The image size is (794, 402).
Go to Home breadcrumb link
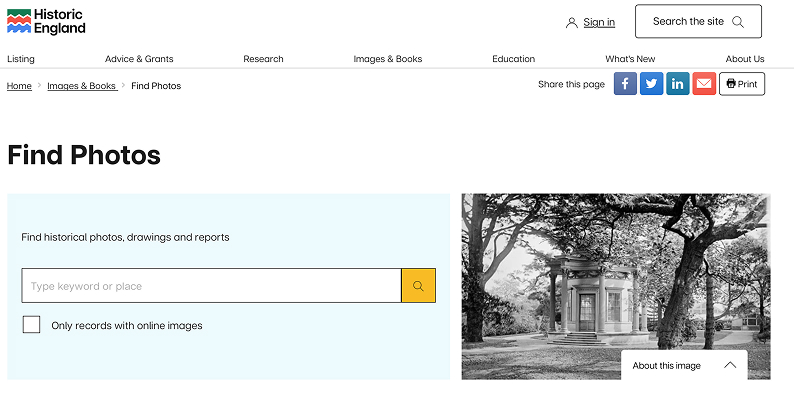(19, 86)
